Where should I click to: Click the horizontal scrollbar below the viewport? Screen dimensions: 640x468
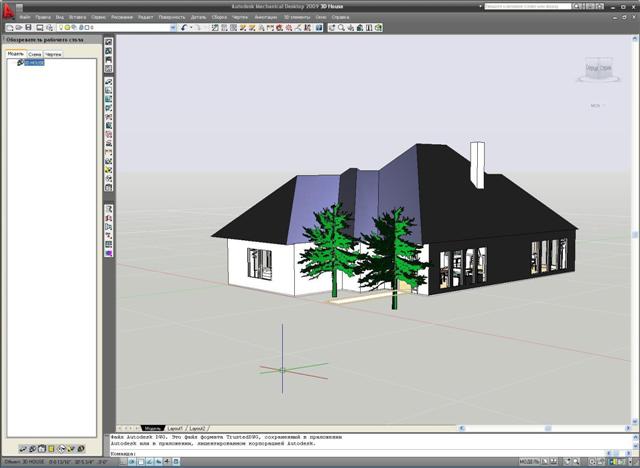(x=545, y=428)
